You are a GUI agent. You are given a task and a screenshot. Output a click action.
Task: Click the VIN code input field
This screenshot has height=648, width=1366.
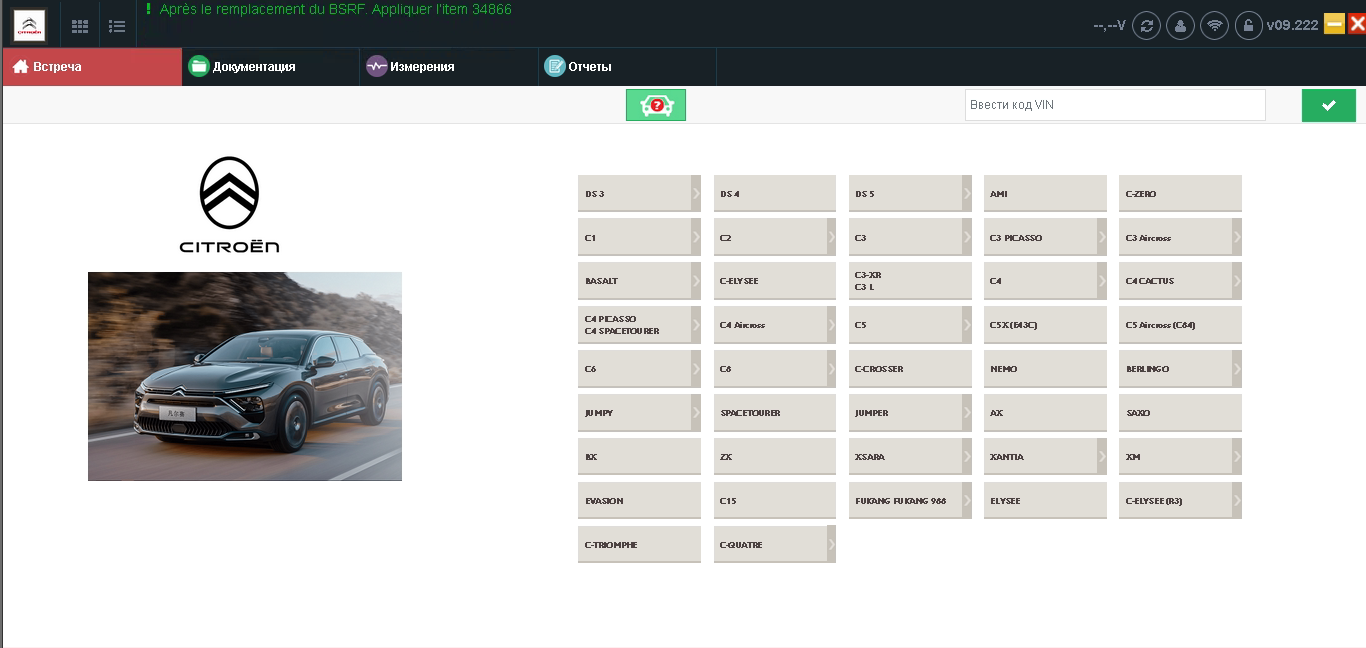tap(1114, 105)
